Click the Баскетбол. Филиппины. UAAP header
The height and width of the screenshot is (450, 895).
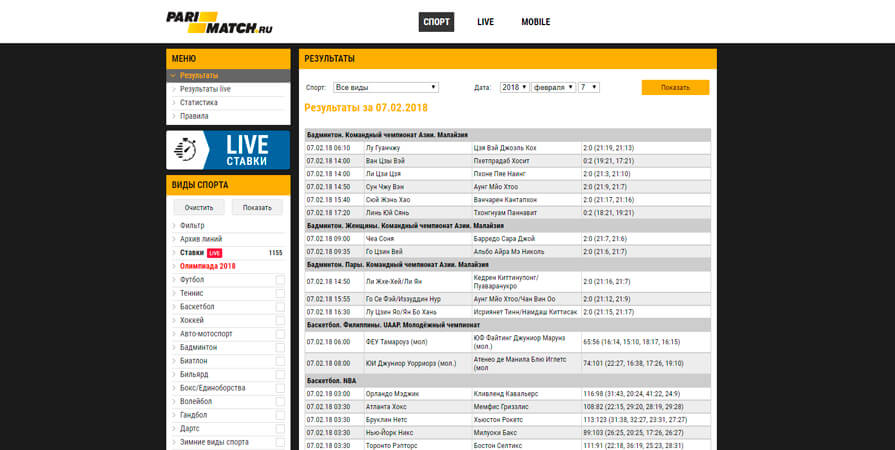click(x=507, y=325)
